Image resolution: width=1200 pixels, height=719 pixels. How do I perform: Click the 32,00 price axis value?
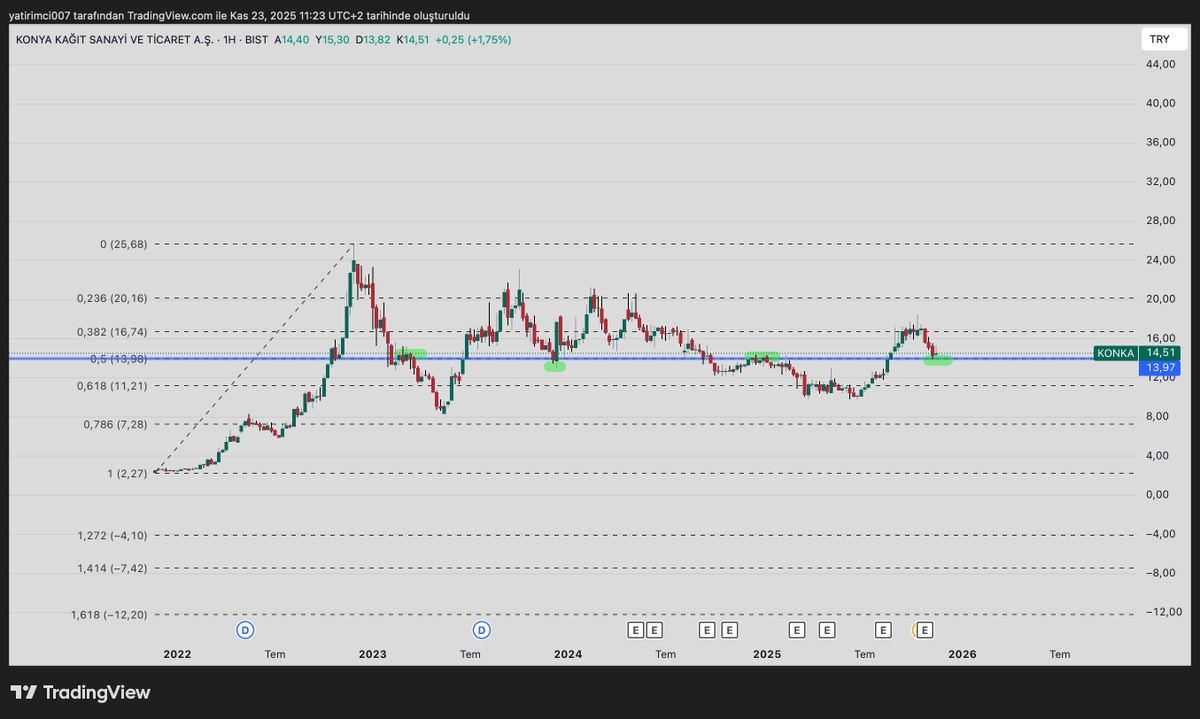(x=1160, y=181)
